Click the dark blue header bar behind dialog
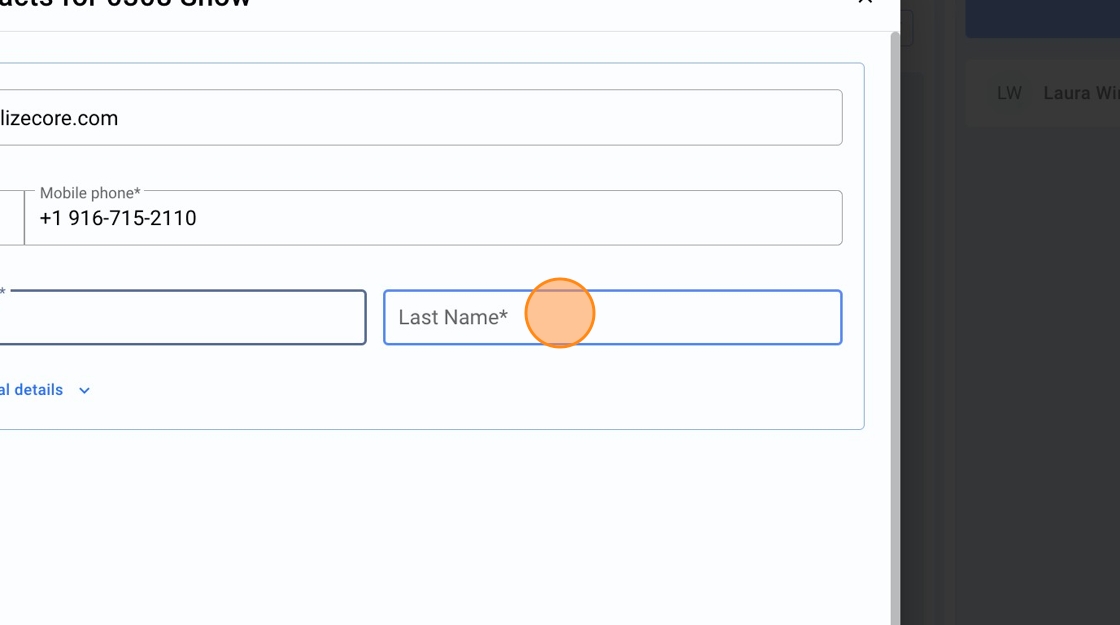 (x=1040, y=18)
